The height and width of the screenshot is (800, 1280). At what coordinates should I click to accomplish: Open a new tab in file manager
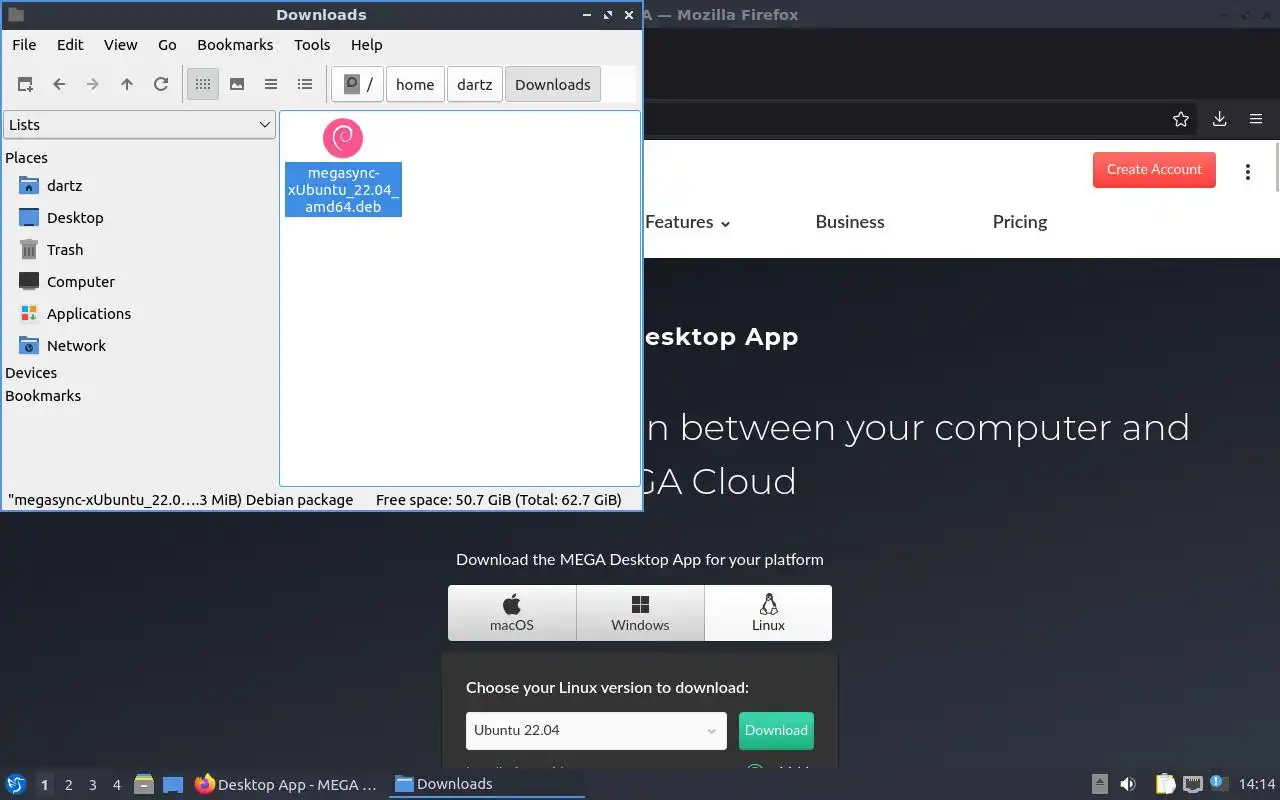25,85
